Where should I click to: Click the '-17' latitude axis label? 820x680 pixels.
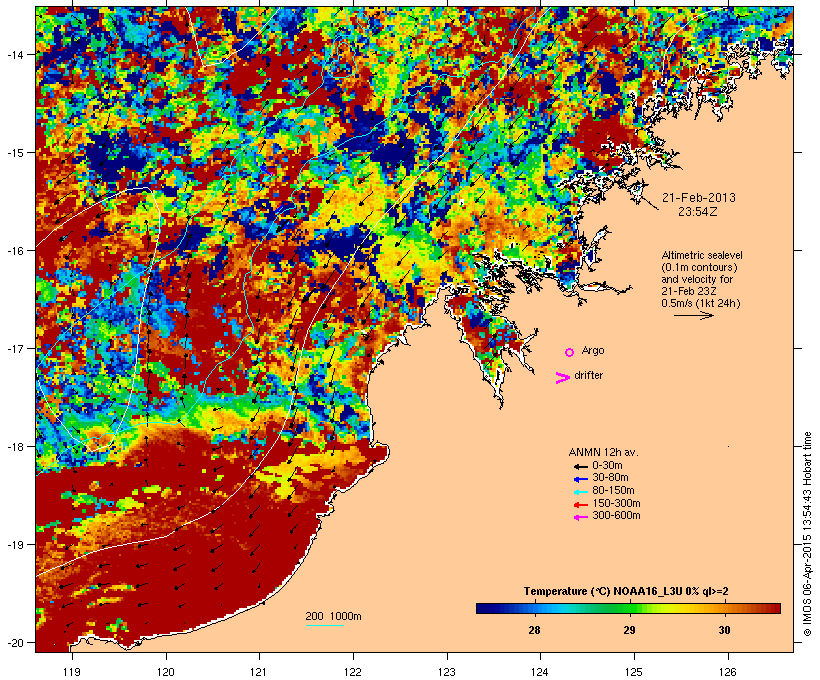tap(15, 349)
